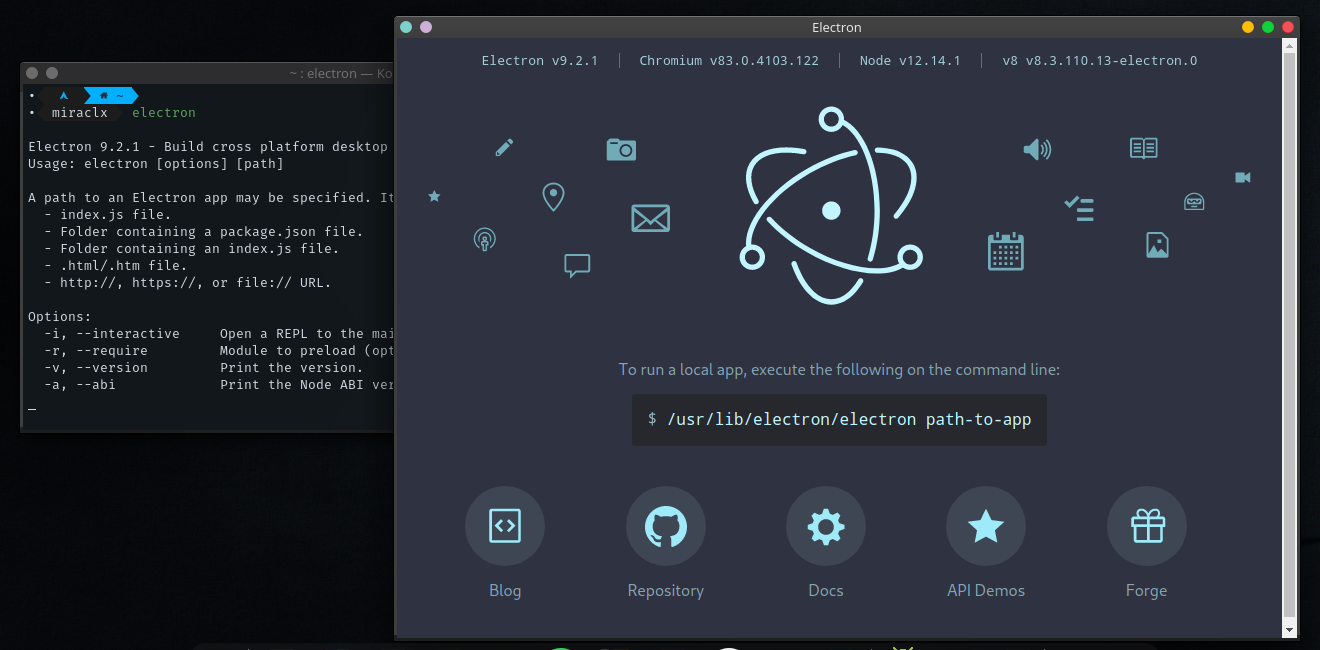Click the Chromium v83.0.4103.122 version text
This screenshot has height=650, width=1320.
point(729,60)
